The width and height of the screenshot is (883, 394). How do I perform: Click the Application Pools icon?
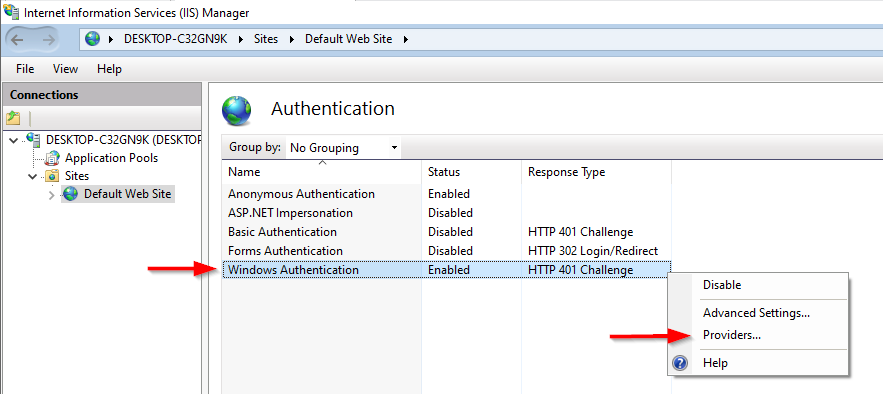52,158
